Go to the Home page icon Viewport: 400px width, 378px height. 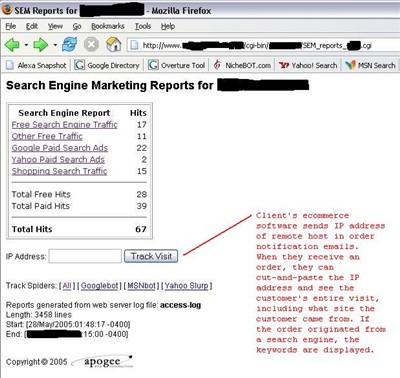click(113, 44)
